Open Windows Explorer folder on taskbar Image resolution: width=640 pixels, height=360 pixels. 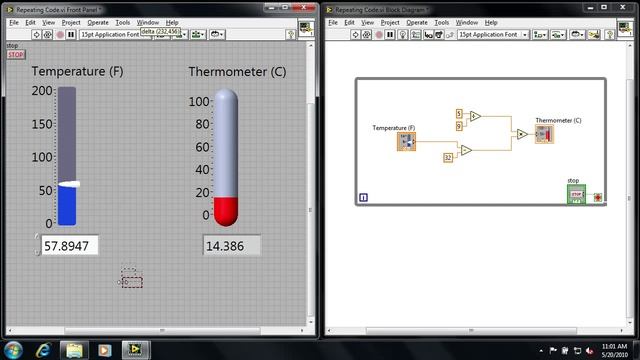click(x=74, y=350)
